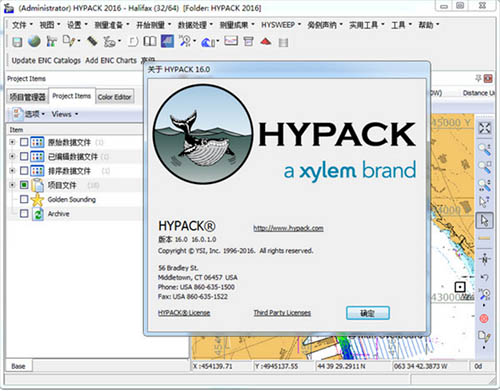Click the rotate toolbar icon

[x=133, y=42]
